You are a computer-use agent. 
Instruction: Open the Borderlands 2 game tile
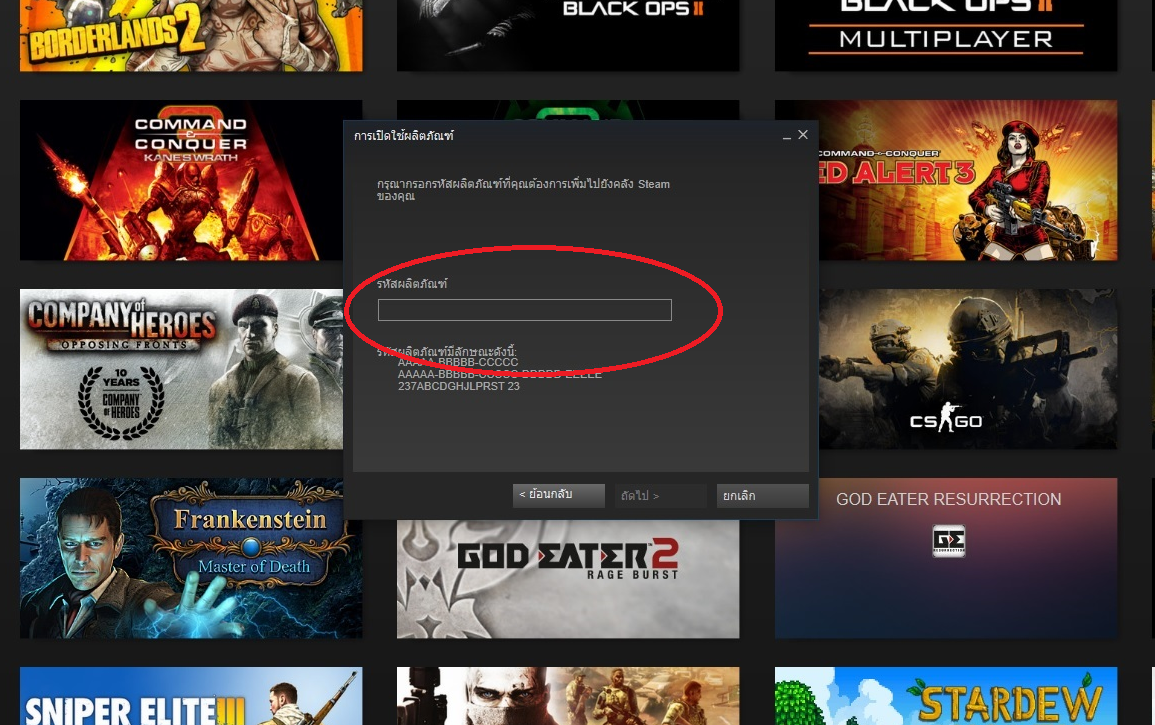[191, 35]
